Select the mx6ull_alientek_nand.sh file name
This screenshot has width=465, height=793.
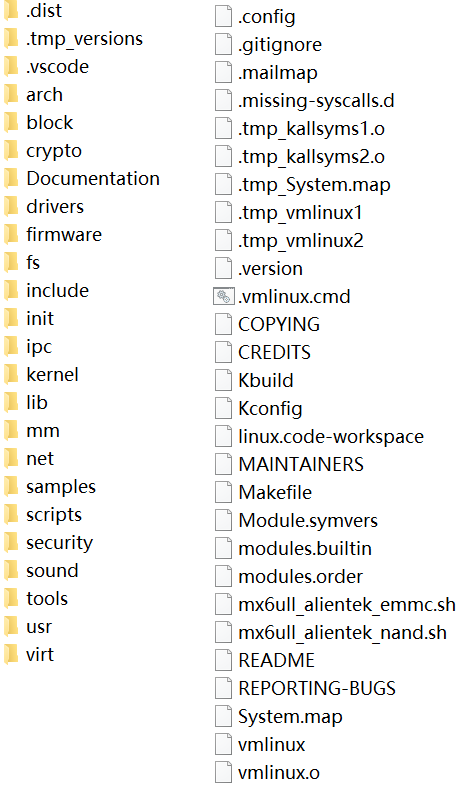(343, 633)
